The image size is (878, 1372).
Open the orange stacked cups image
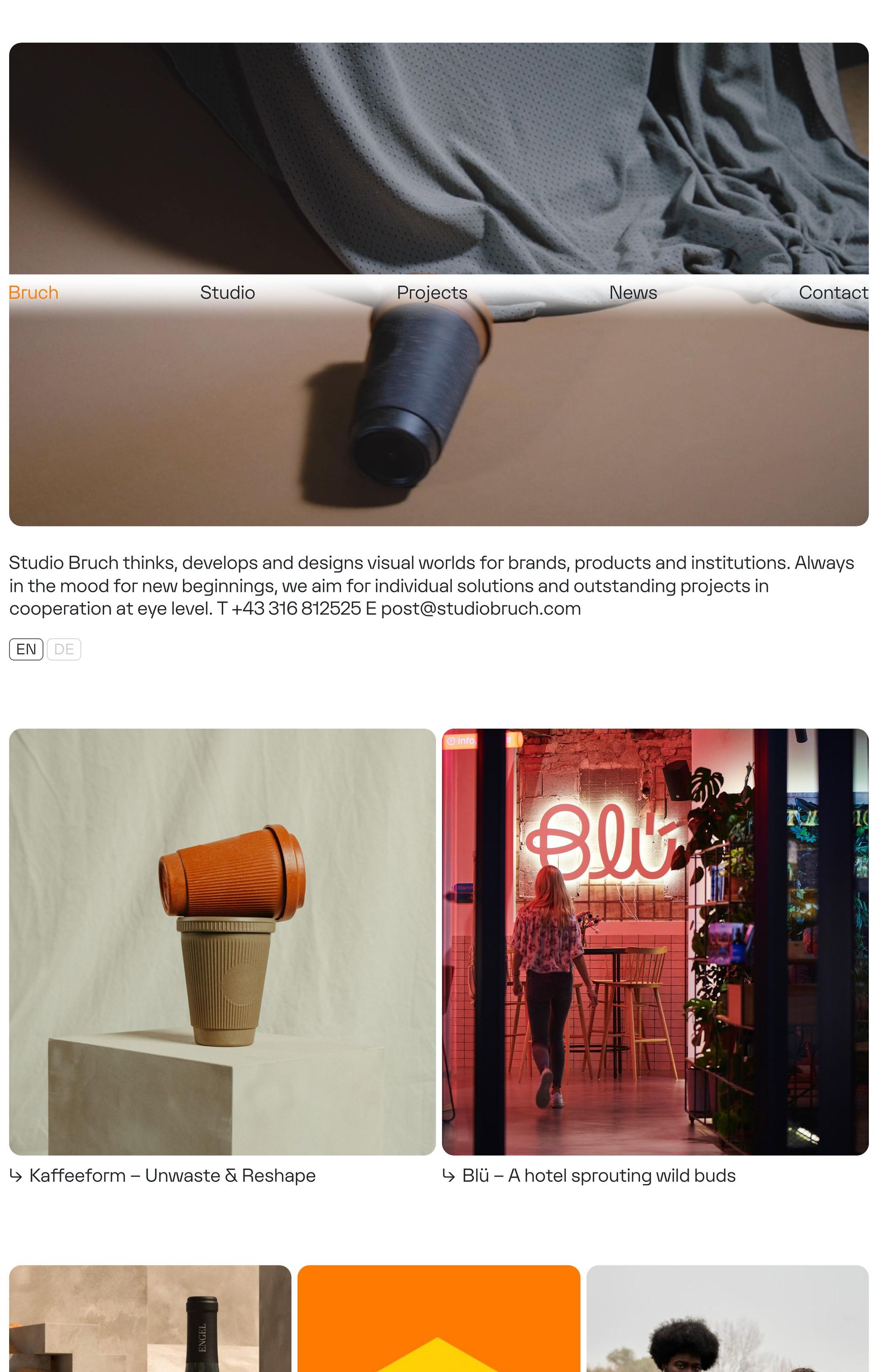(222, 942)
